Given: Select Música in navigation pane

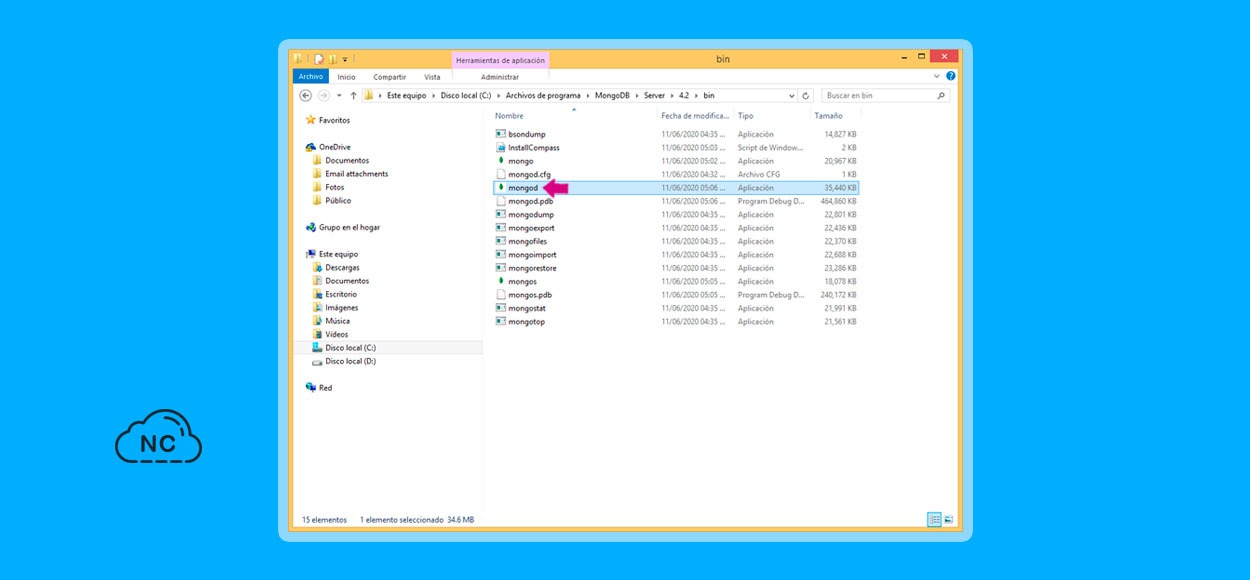Looking at the screenshot, I should coord(337,321).
